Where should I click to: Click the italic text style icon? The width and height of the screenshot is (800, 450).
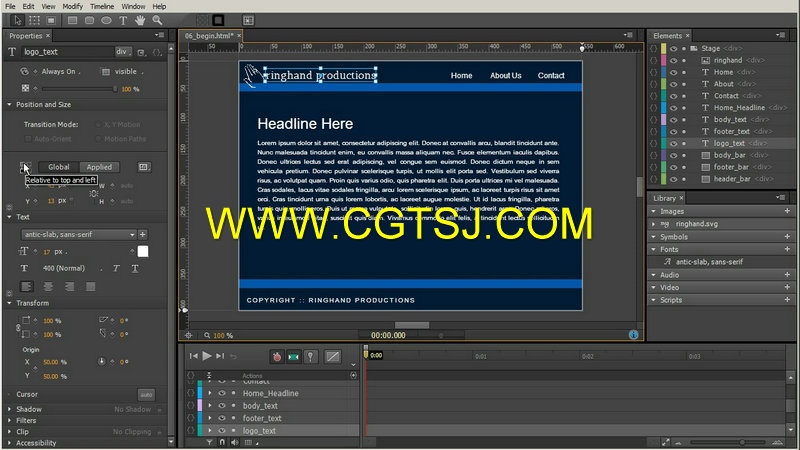tap(116, 268)
